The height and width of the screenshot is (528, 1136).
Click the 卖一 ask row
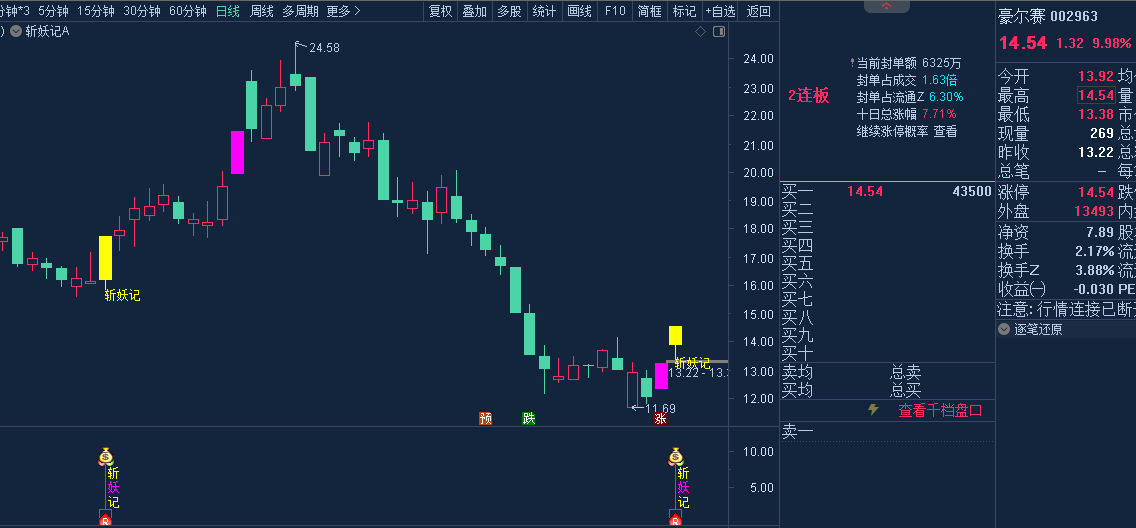pyautogui.click(x=887, y=432)
